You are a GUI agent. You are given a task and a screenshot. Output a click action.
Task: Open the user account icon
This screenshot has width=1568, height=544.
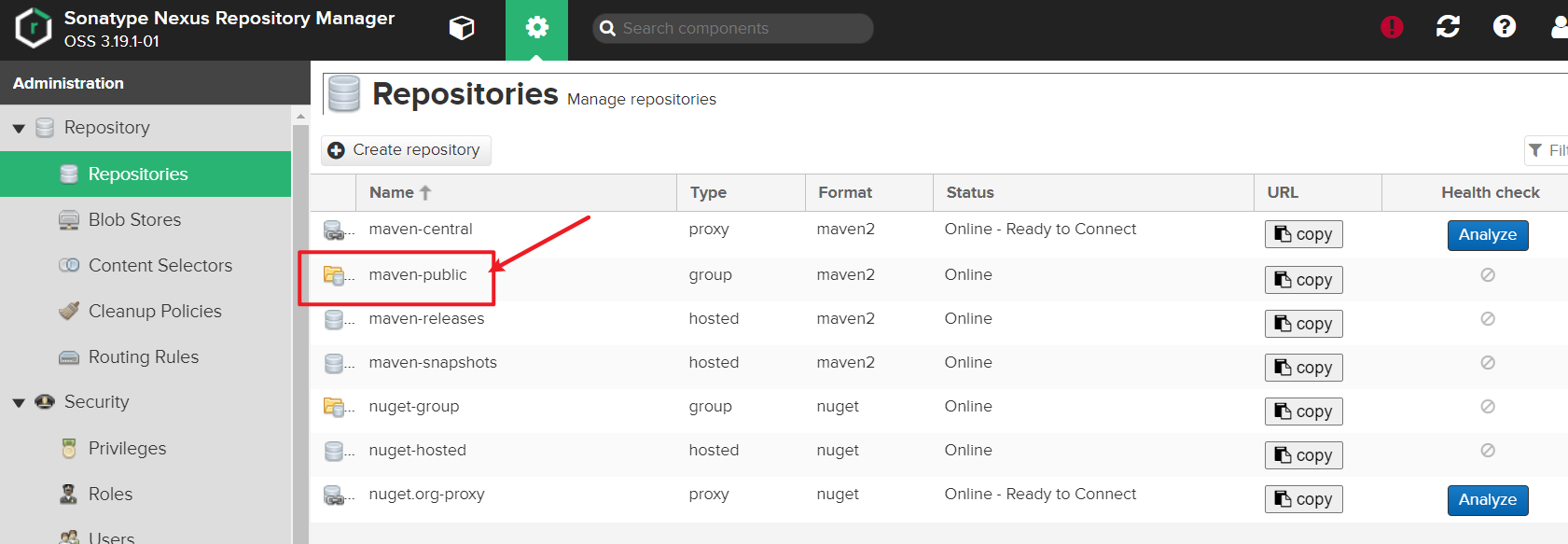[1560, 27]
